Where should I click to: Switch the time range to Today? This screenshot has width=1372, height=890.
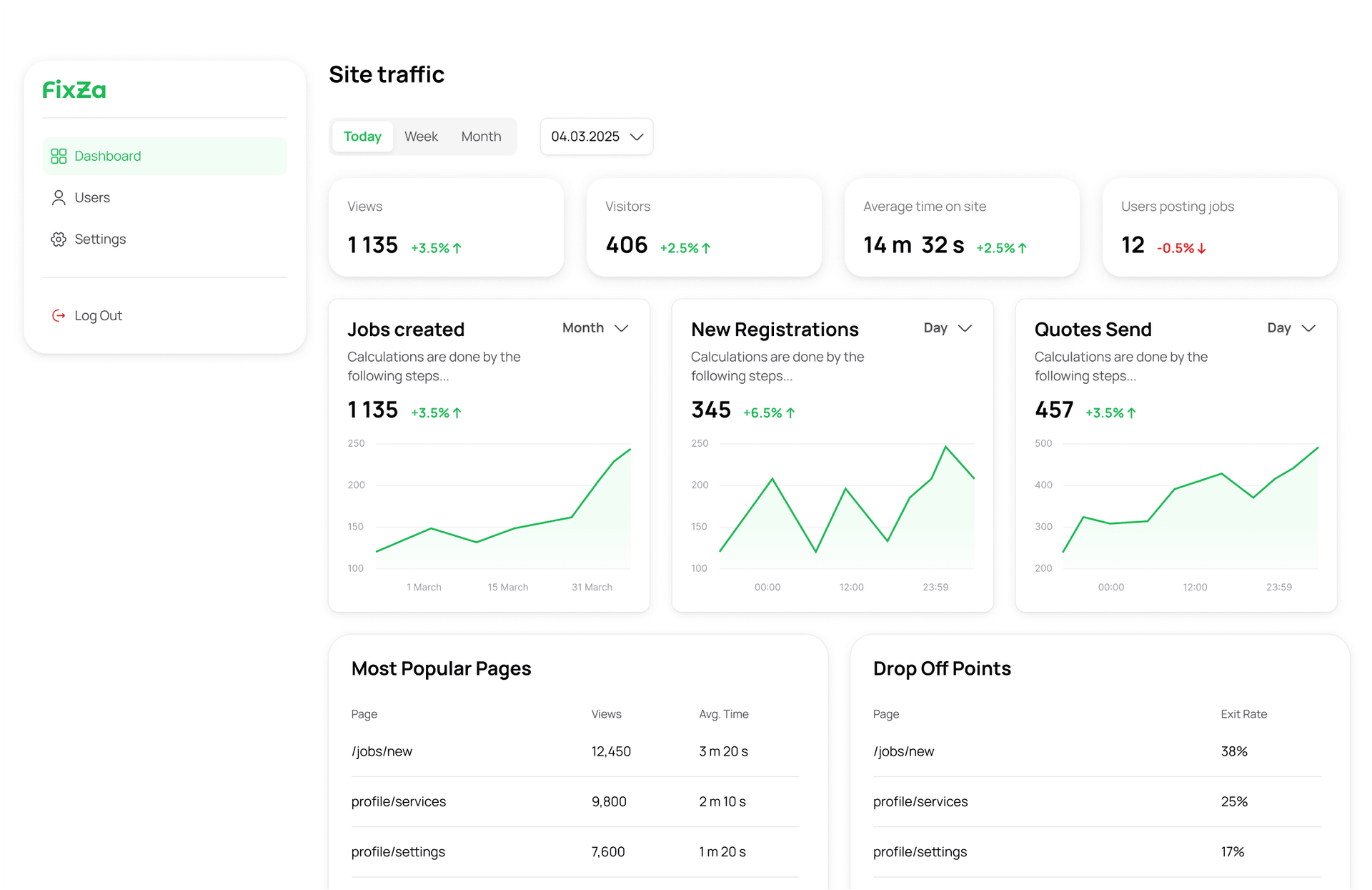coord(362,137)
